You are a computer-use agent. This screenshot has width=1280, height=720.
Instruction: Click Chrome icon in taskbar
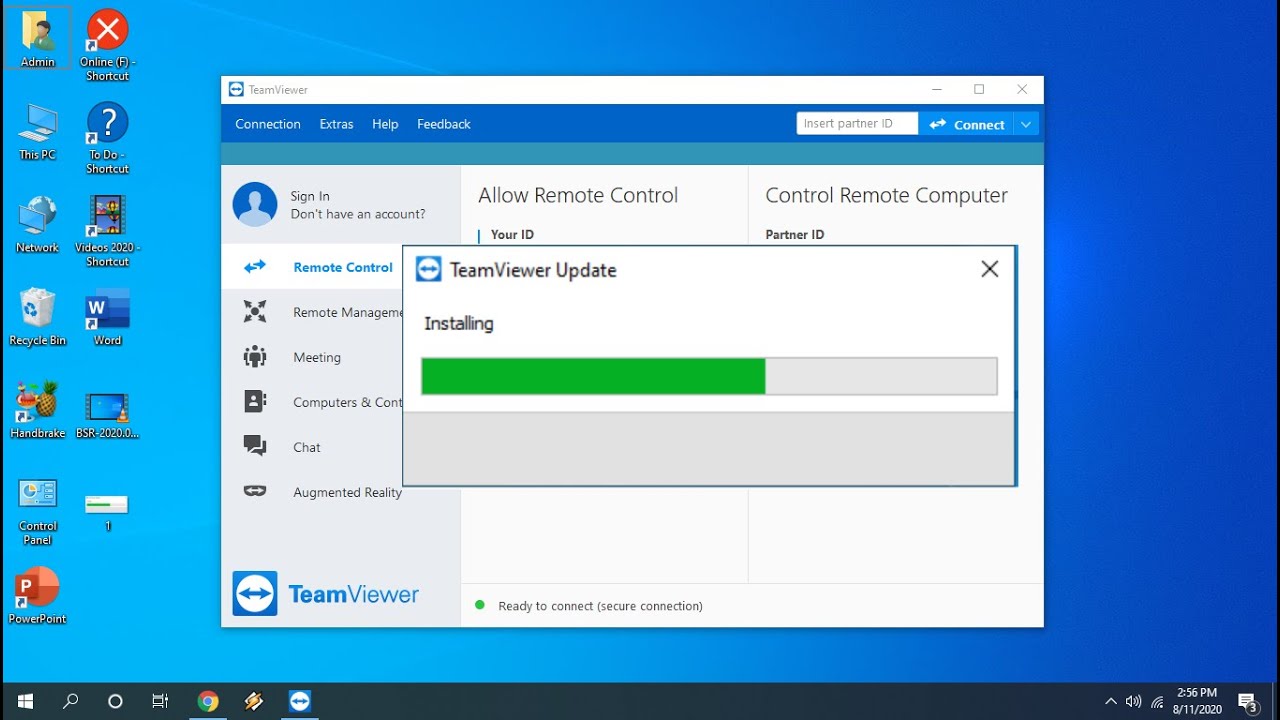pos(208,701)
